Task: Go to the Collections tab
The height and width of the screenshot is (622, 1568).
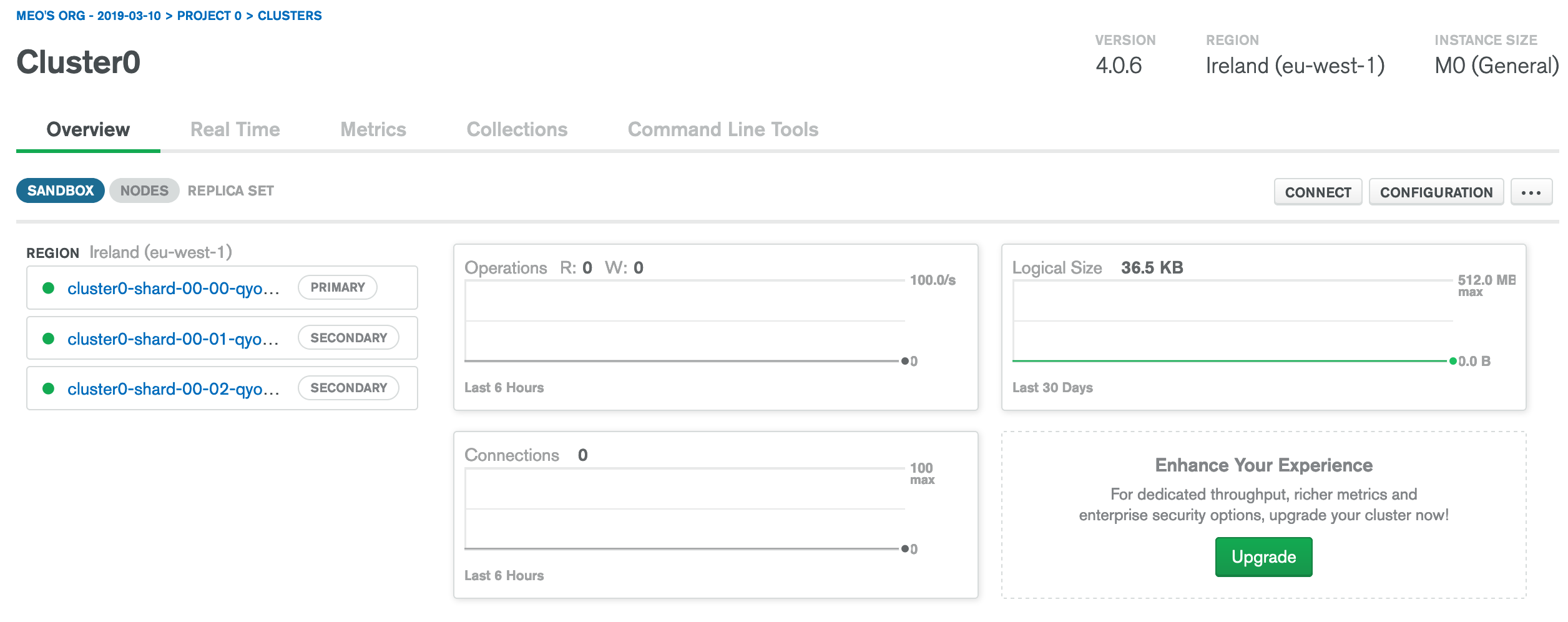Action: [x=517, y=129]
